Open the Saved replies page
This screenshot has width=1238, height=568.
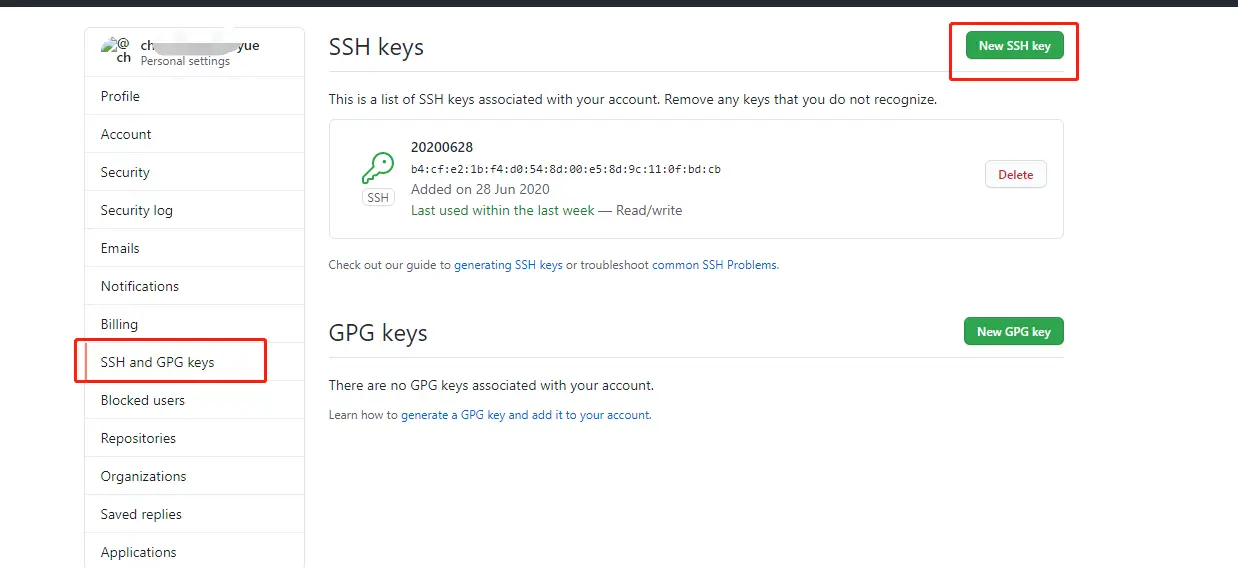[x=141, y=514]
